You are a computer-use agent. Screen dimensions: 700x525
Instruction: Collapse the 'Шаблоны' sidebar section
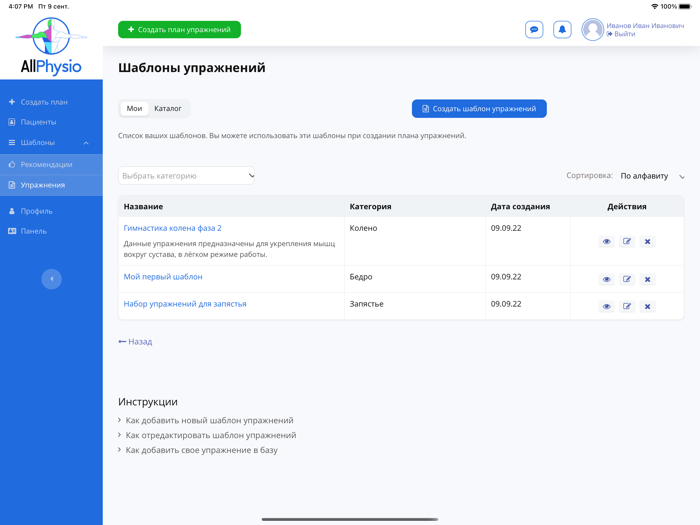pyautogui.click(x=51, y=142)
